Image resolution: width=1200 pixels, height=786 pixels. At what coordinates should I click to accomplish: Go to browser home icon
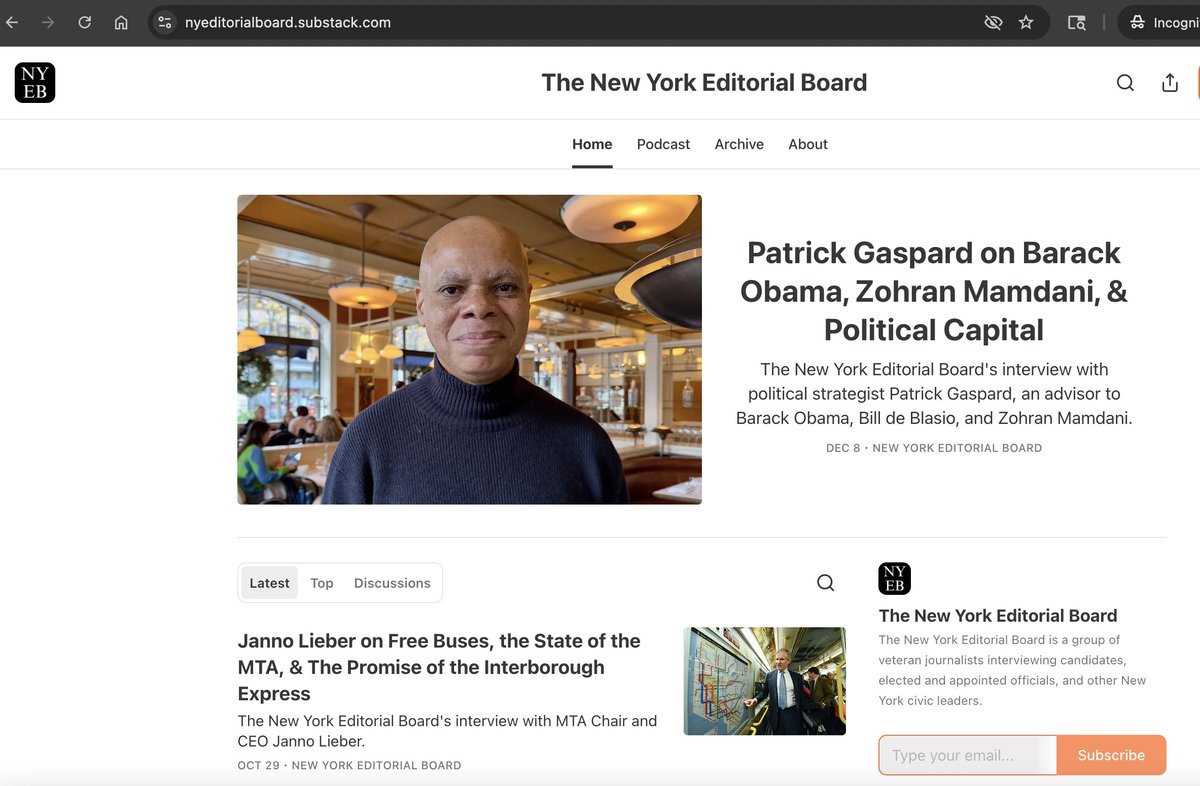pos(121,22)
